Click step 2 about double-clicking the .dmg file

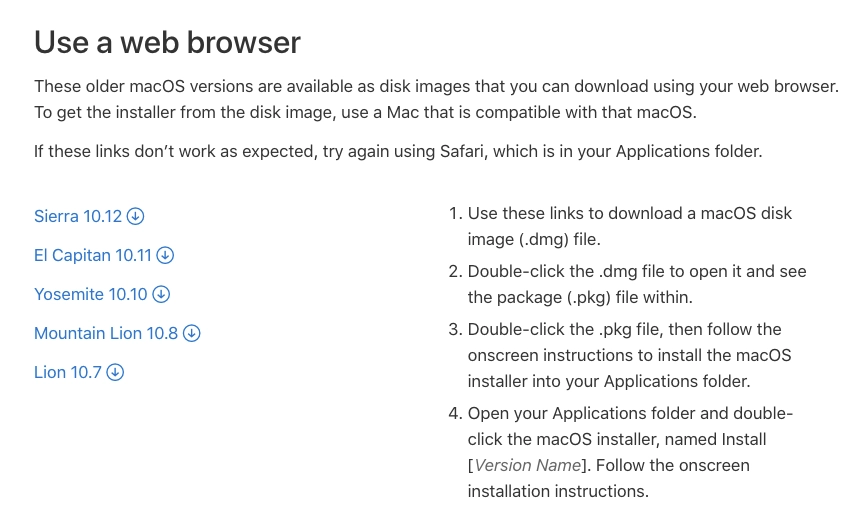(x=636, y=284)
